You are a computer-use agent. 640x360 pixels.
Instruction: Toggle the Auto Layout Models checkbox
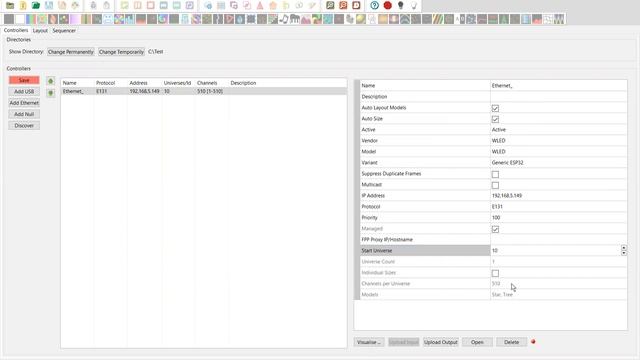click(495, 108)
